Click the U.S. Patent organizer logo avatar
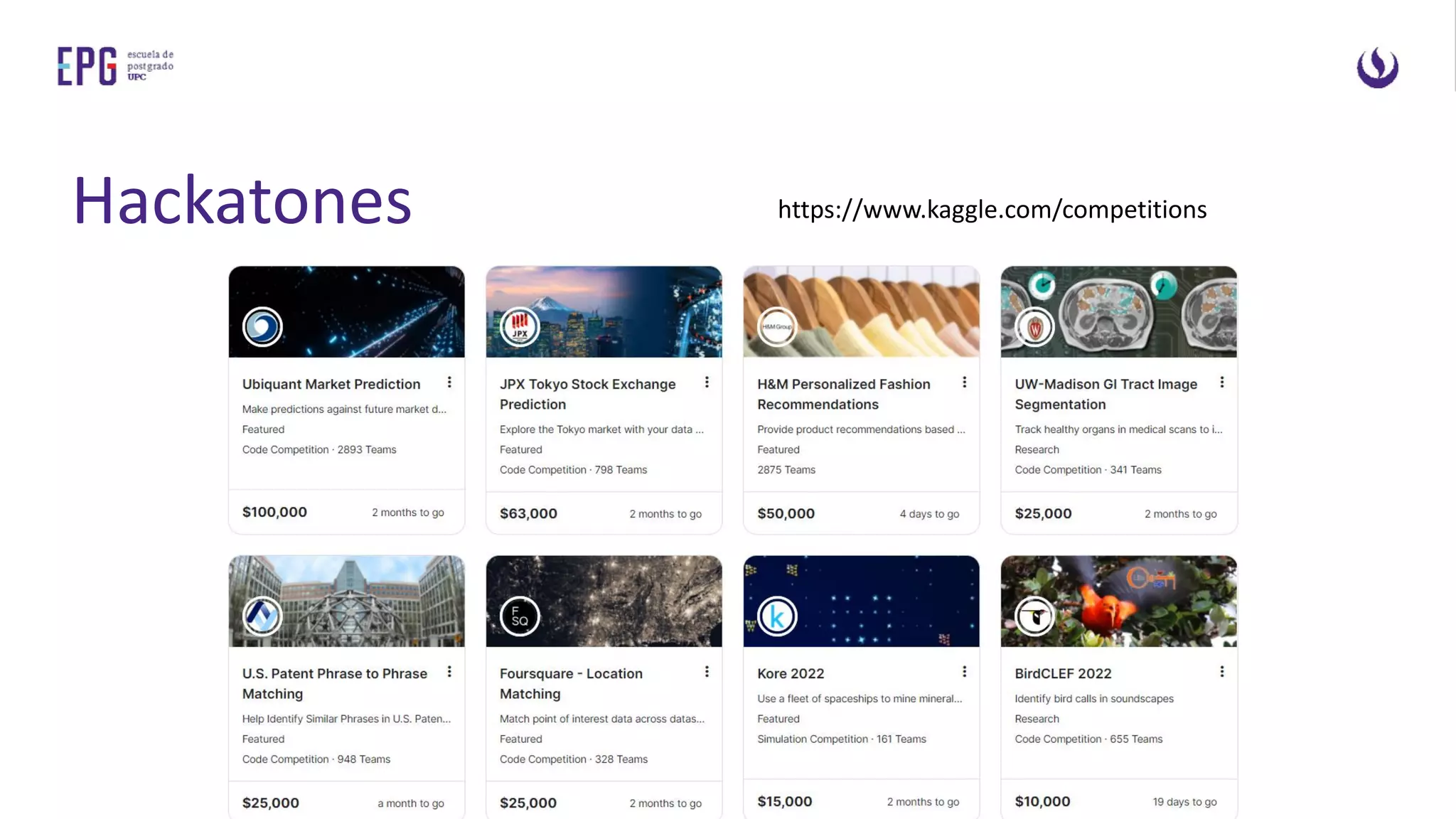The width and height of the screenshot is (1456, 819). 262,616
